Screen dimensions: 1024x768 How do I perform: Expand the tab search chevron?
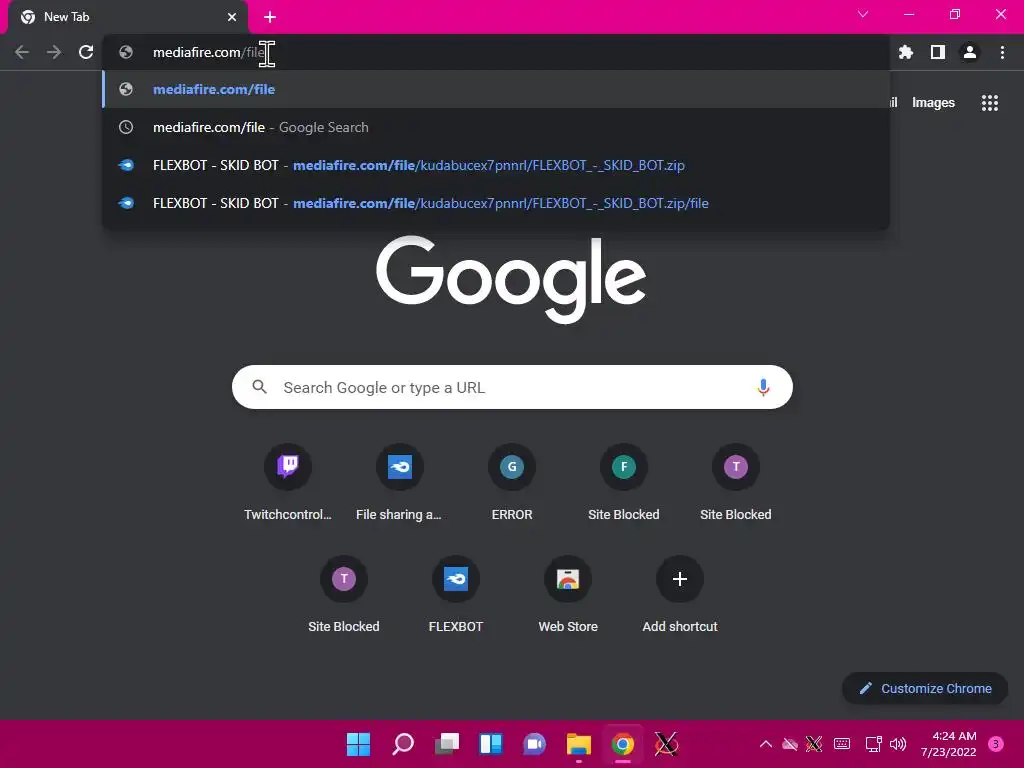[863, 14]
